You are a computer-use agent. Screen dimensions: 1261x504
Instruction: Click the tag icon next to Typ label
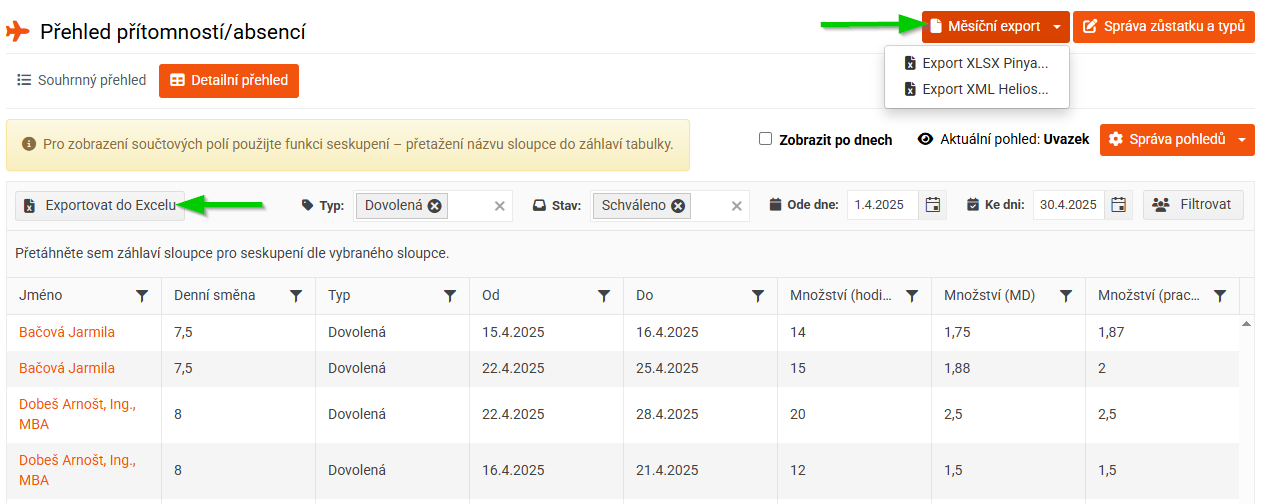(307, 205)
